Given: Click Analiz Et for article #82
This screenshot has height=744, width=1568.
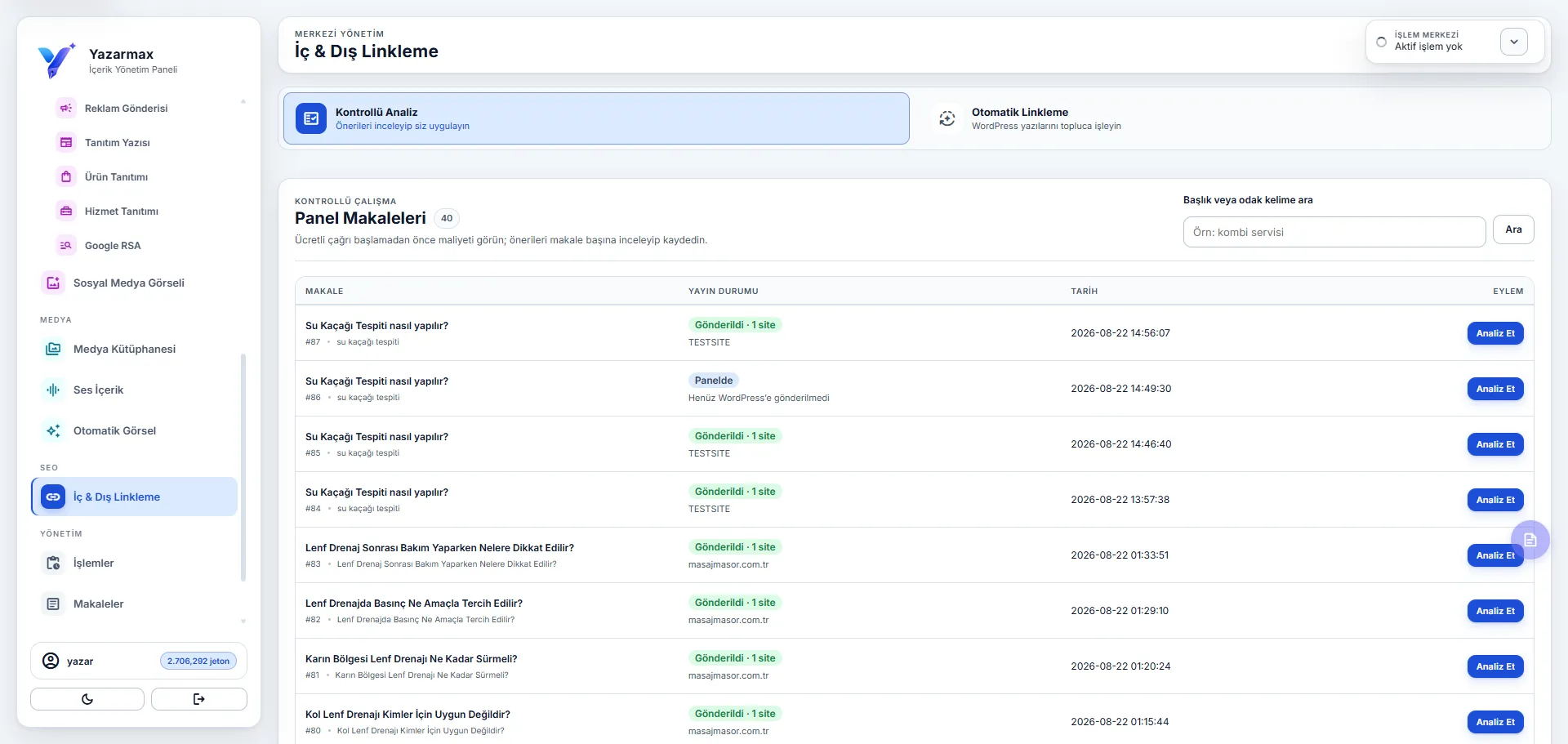Looking at the screenshot, I should point(1494,611).
